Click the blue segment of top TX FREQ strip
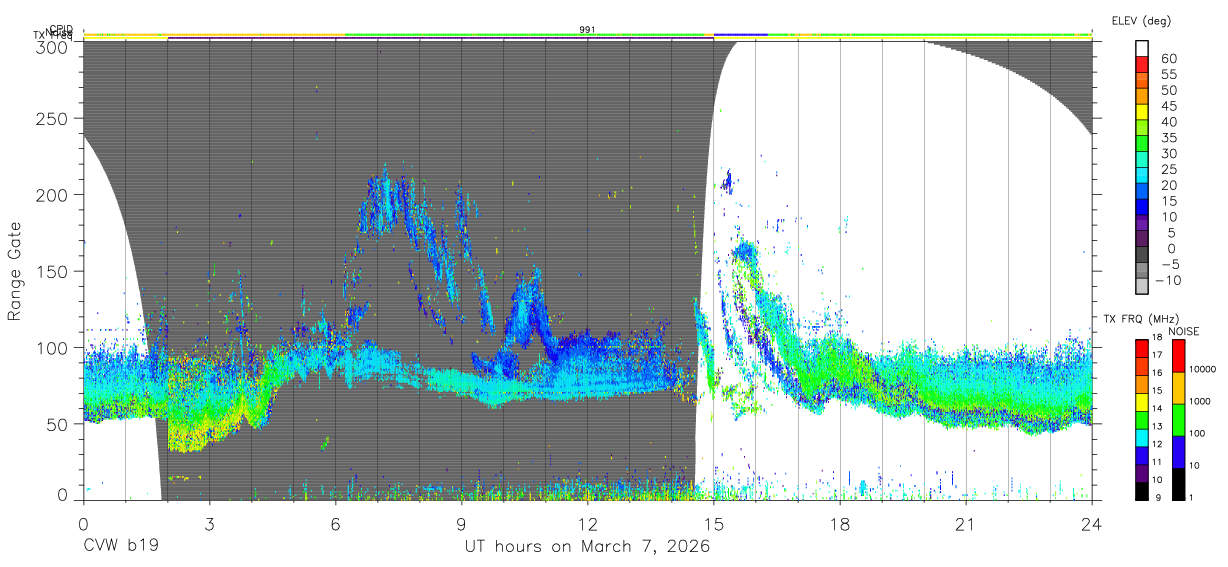 click(x=740, y=35)
